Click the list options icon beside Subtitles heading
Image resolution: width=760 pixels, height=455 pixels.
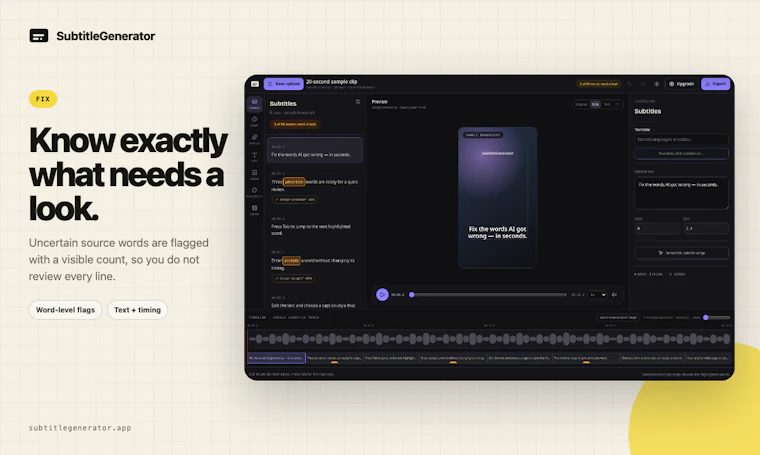[358, 102]
